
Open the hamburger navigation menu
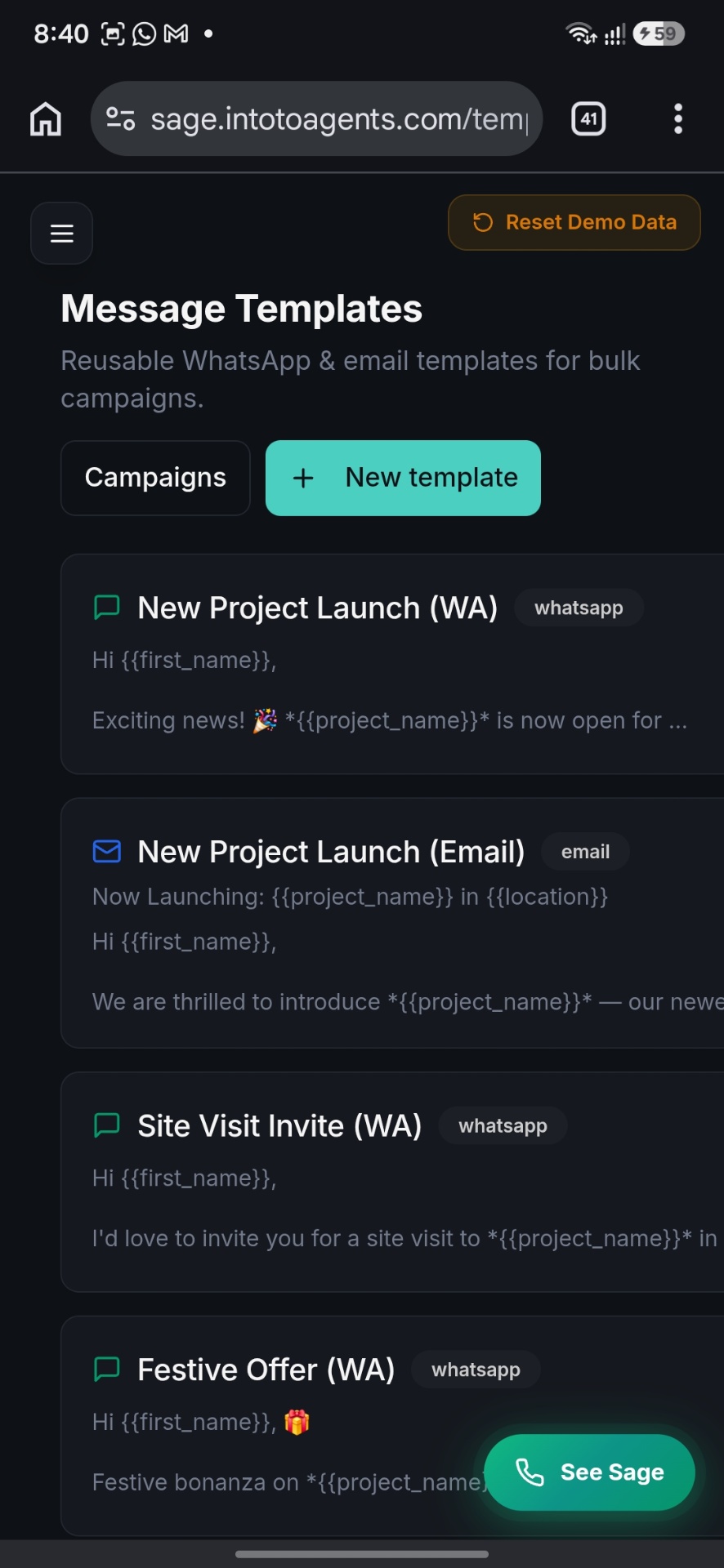[x=61, y=234]
